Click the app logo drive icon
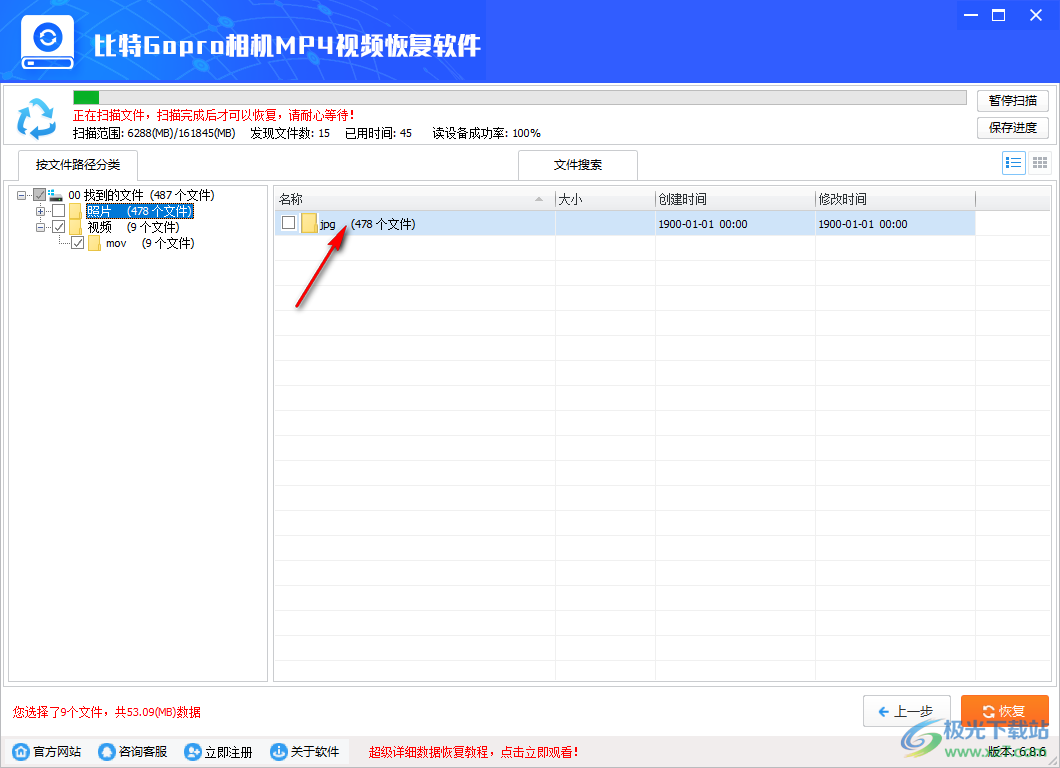This screenshot has height=768, width=1060. pos(47,43)
